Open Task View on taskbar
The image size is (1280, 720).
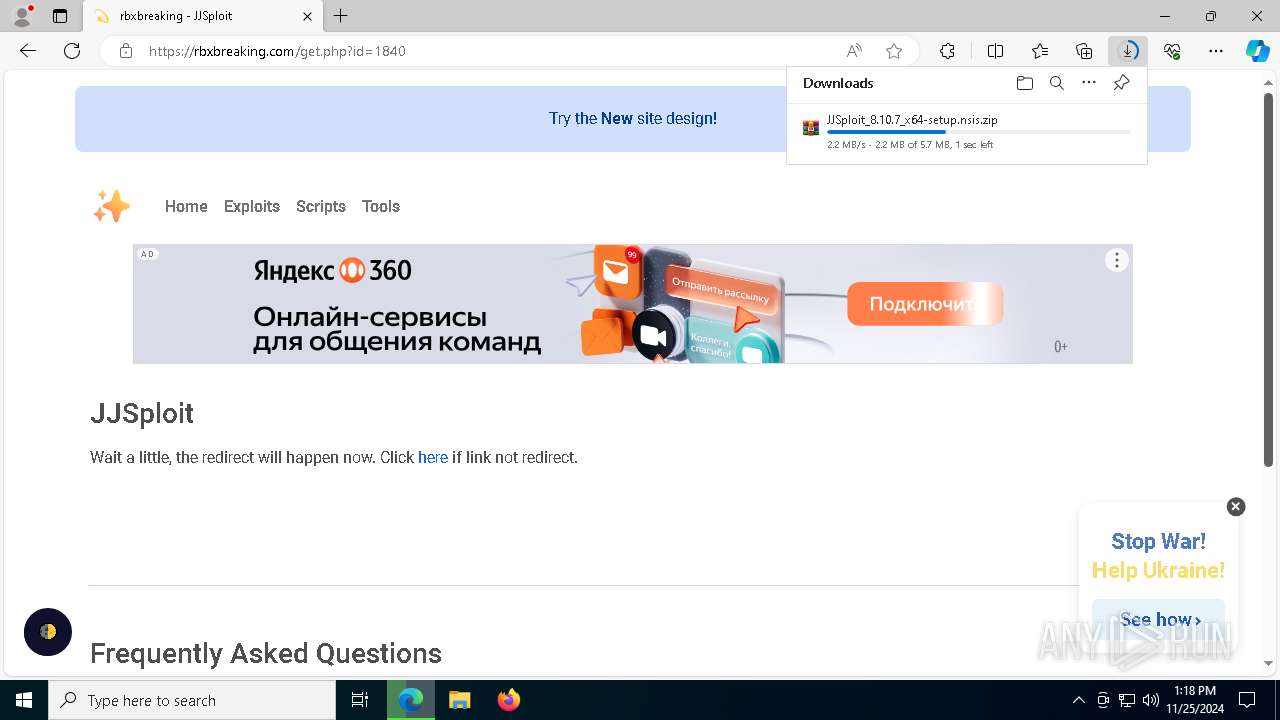click(x=360, y=700)
